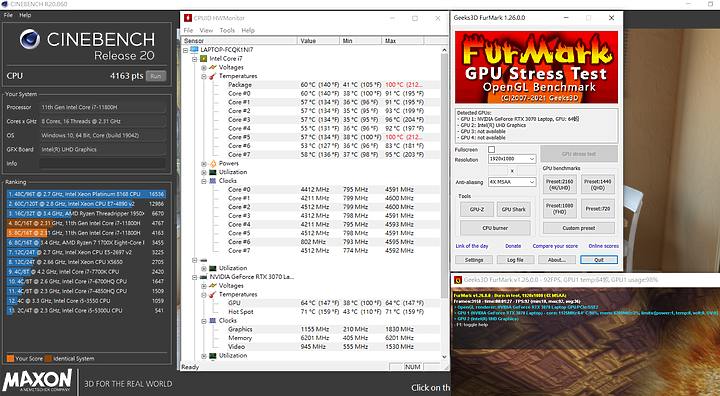Open Compare your score link
The height and width of the screenshot is (396, 720).
[555, 246]
